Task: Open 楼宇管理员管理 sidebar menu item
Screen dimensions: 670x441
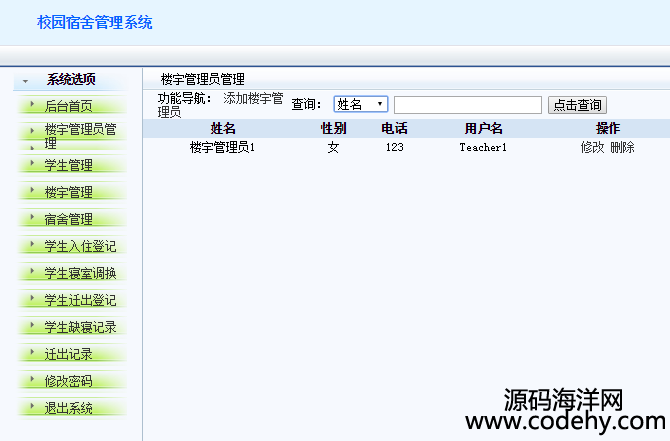Action: tap(80, 136)
